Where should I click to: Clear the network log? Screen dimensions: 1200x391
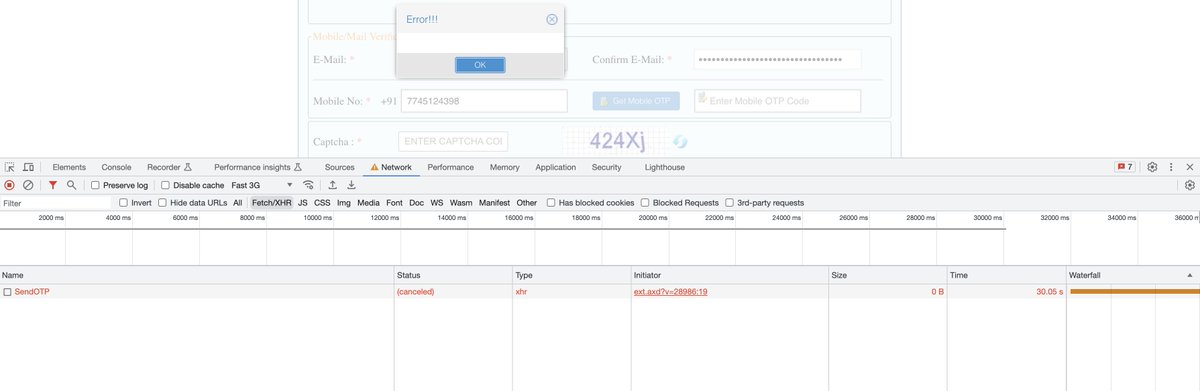pos(28,185)
